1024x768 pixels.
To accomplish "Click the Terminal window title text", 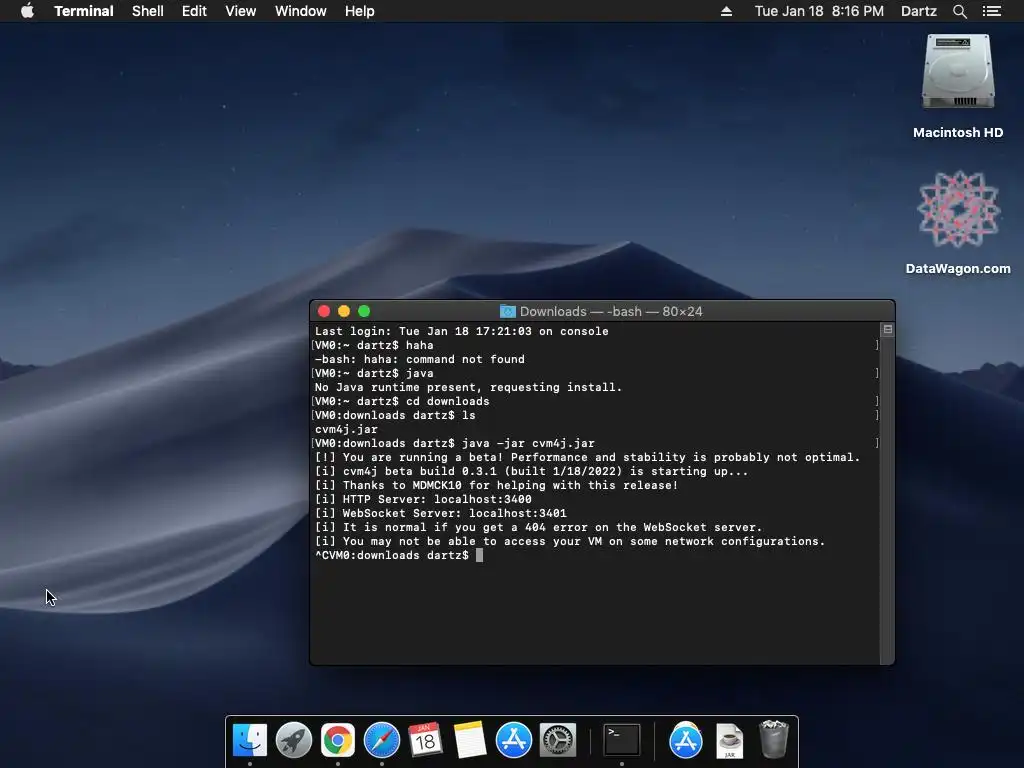I will (x=611, y=312).
